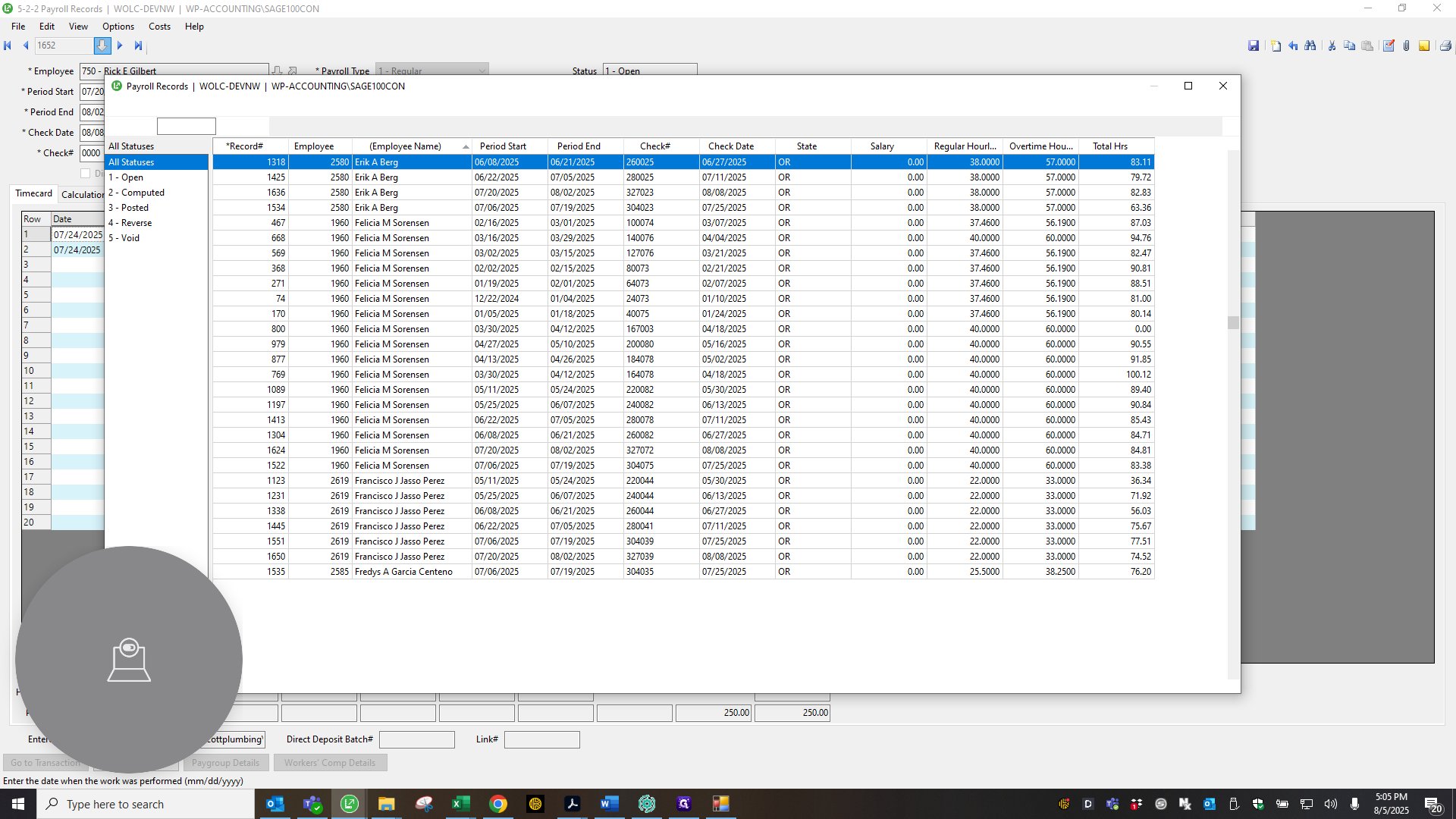Open Sage 100 Contractor from the taskbar
This screenshot has width=1456, height=819.
(x=349, y=804)
